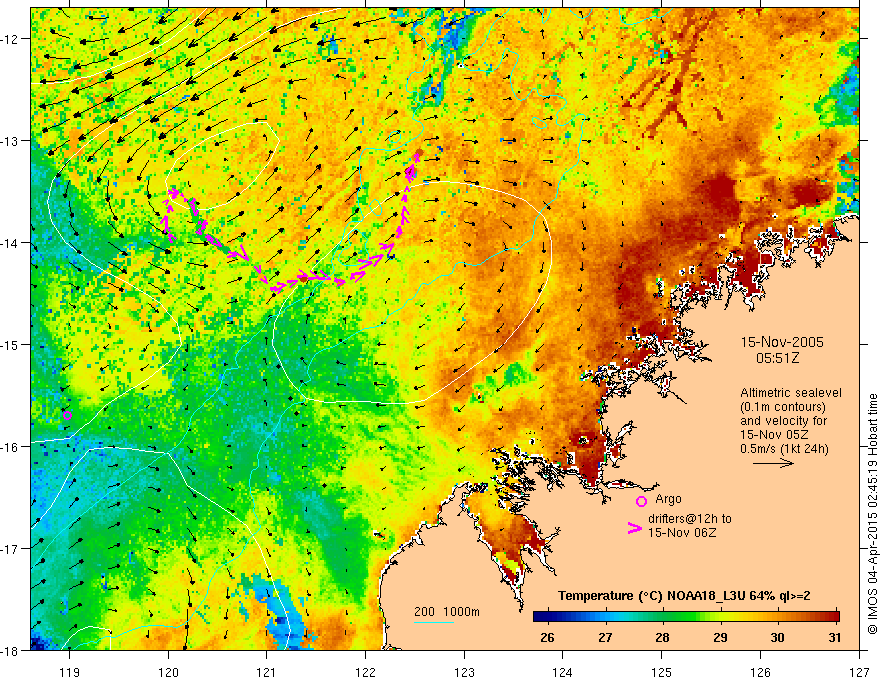The height and width of the screenshot is (680, 880).
Task: Click the magenta drifters arrowhead legend symbol
Action: tap(635, 528)
